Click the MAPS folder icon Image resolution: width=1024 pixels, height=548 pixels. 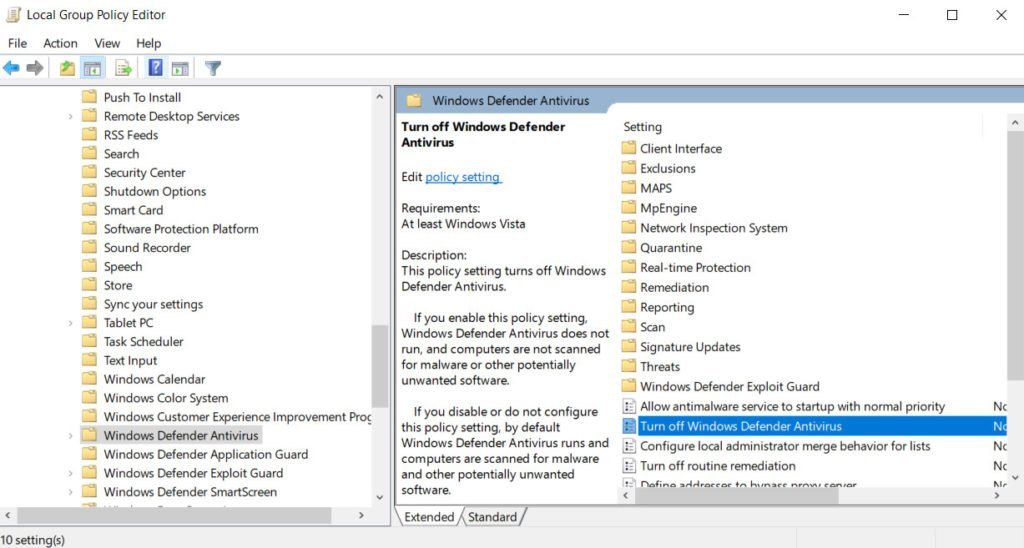628,187
